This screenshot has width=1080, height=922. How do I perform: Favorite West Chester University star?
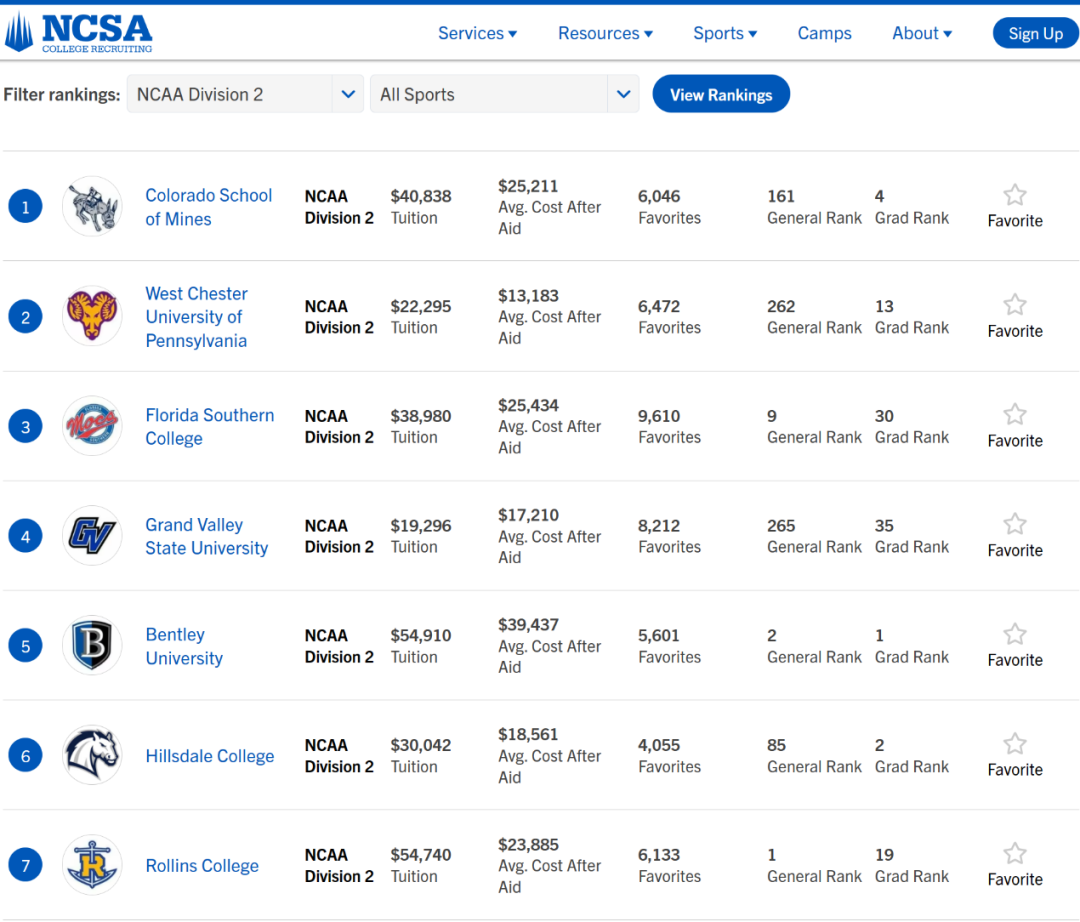point(1015,304)
